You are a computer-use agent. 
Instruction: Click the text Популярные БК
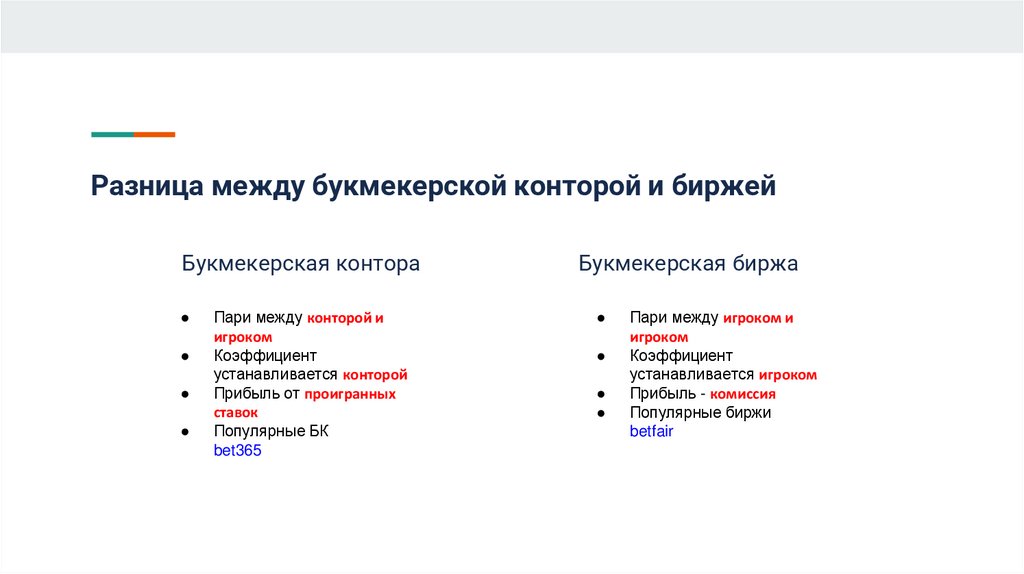(271, 432)
